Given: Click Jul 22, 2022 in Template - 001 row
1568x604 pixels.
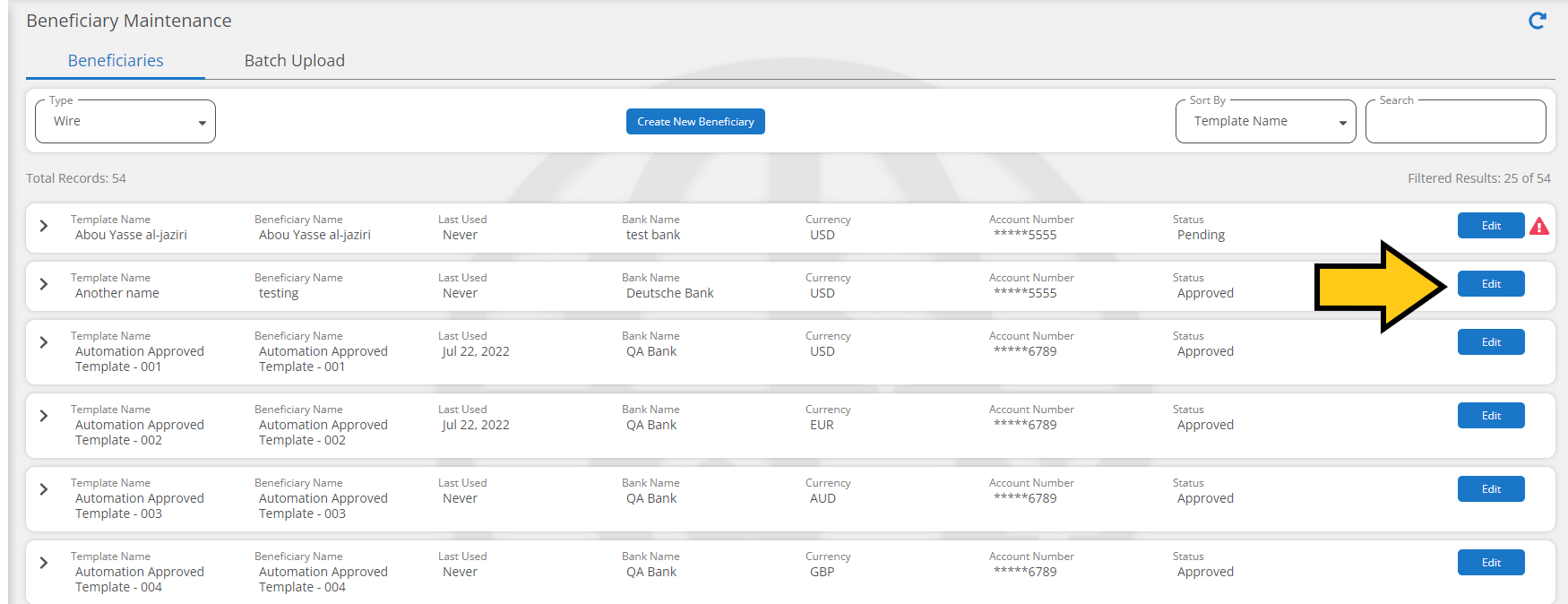Looking at the screenshot, I should pos(476,351).
